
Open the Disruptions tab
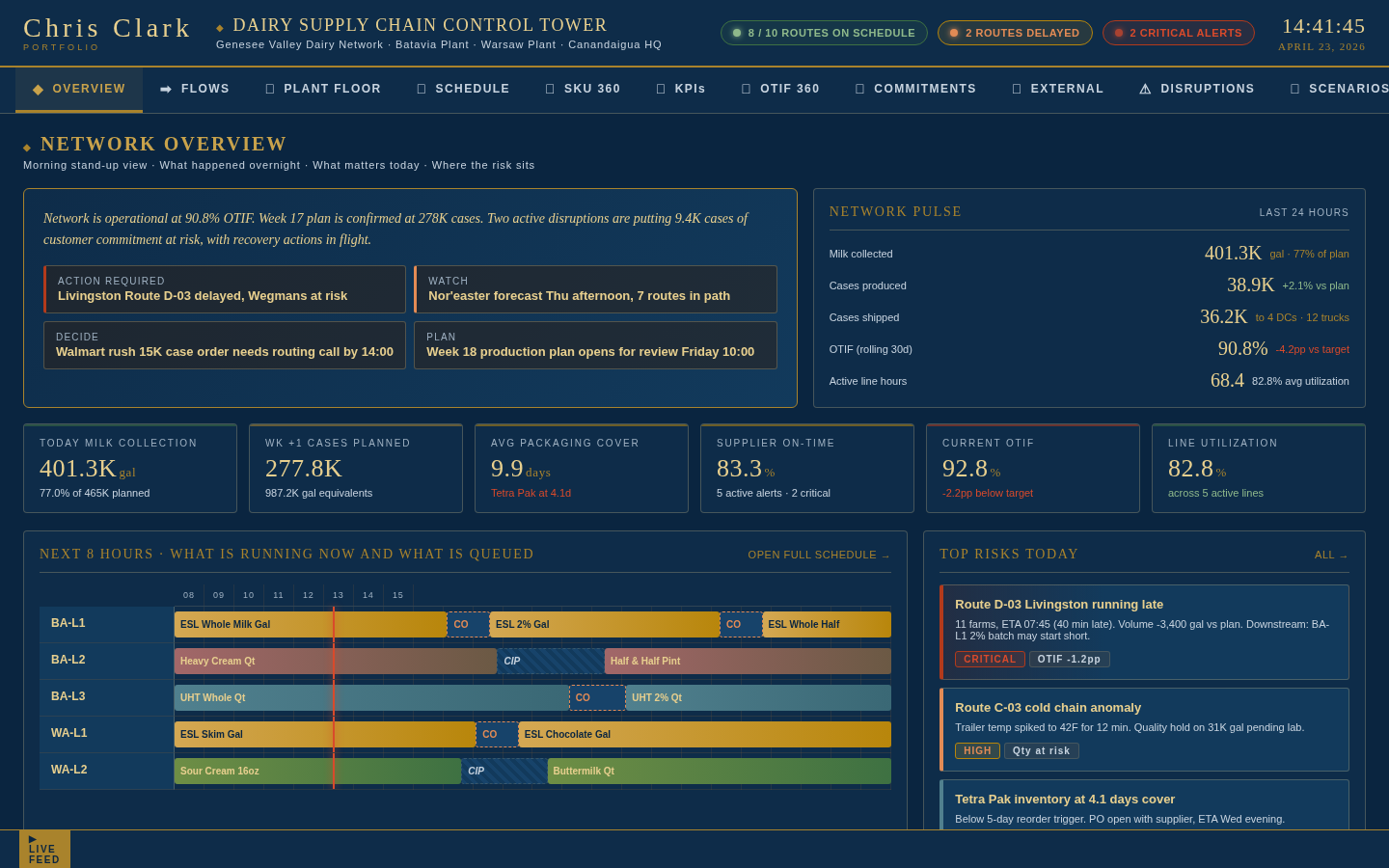point(1197,89)
